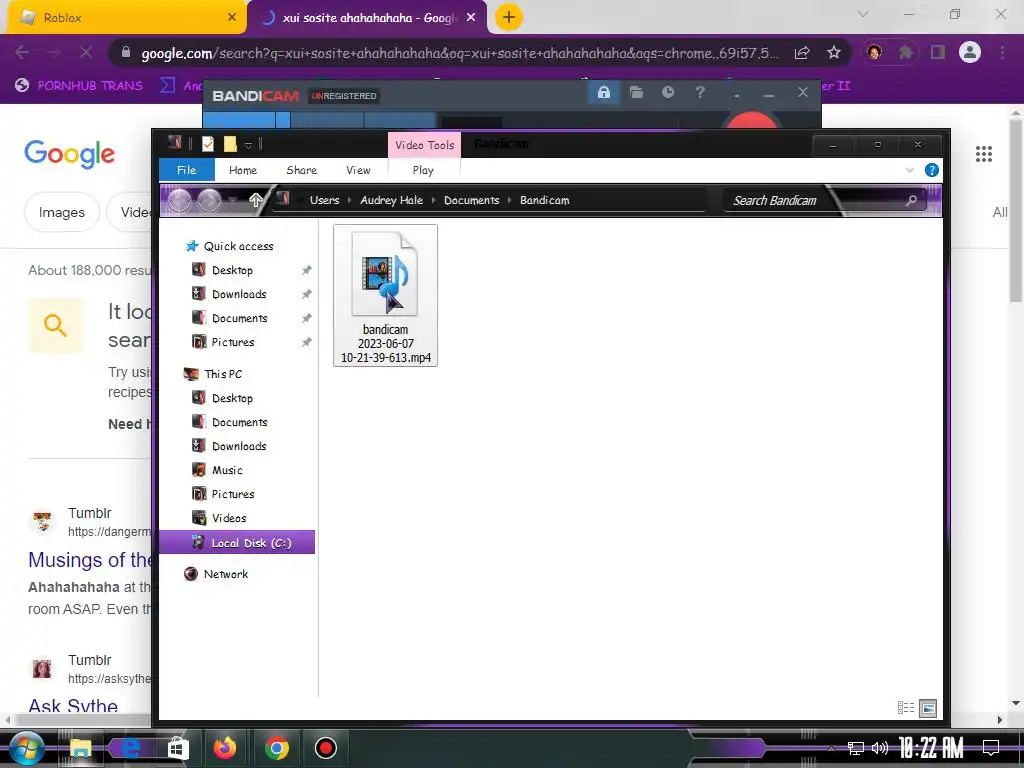Image resolution: width=1024 pixels, height=768 pixels.
Task: Open the Microsoft Store taskbar icon
Action: 177,748
